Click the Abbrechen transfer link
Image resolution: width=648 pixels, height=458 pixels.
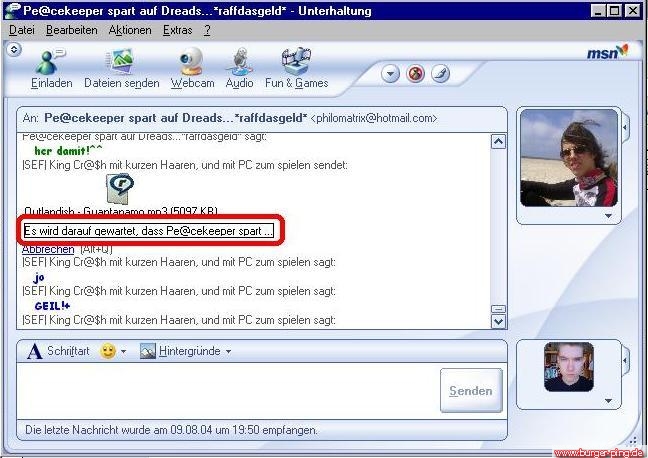(x=48, y=250)
